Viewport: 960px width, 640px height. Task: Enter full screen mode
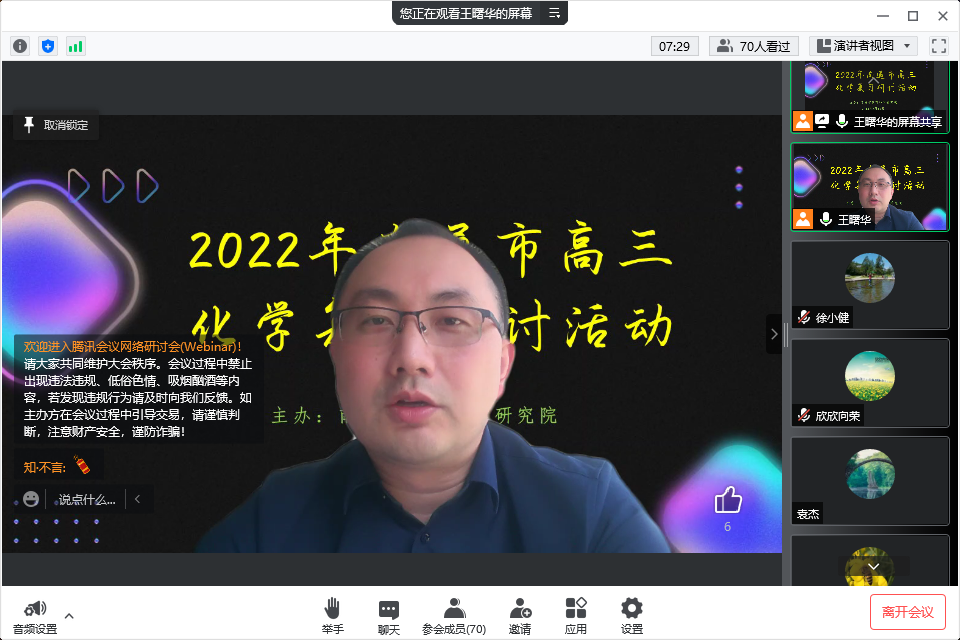(938, 46)
